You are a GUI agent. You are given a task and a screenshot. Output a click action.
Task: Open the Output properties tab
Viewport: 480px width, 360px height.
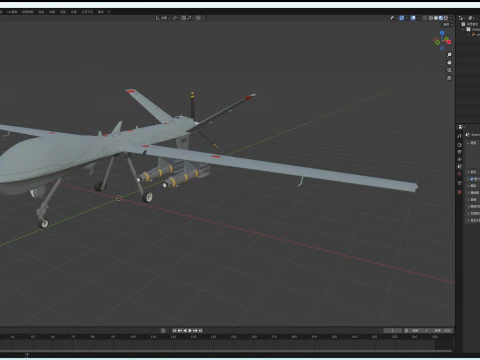[x=459, y=152]
